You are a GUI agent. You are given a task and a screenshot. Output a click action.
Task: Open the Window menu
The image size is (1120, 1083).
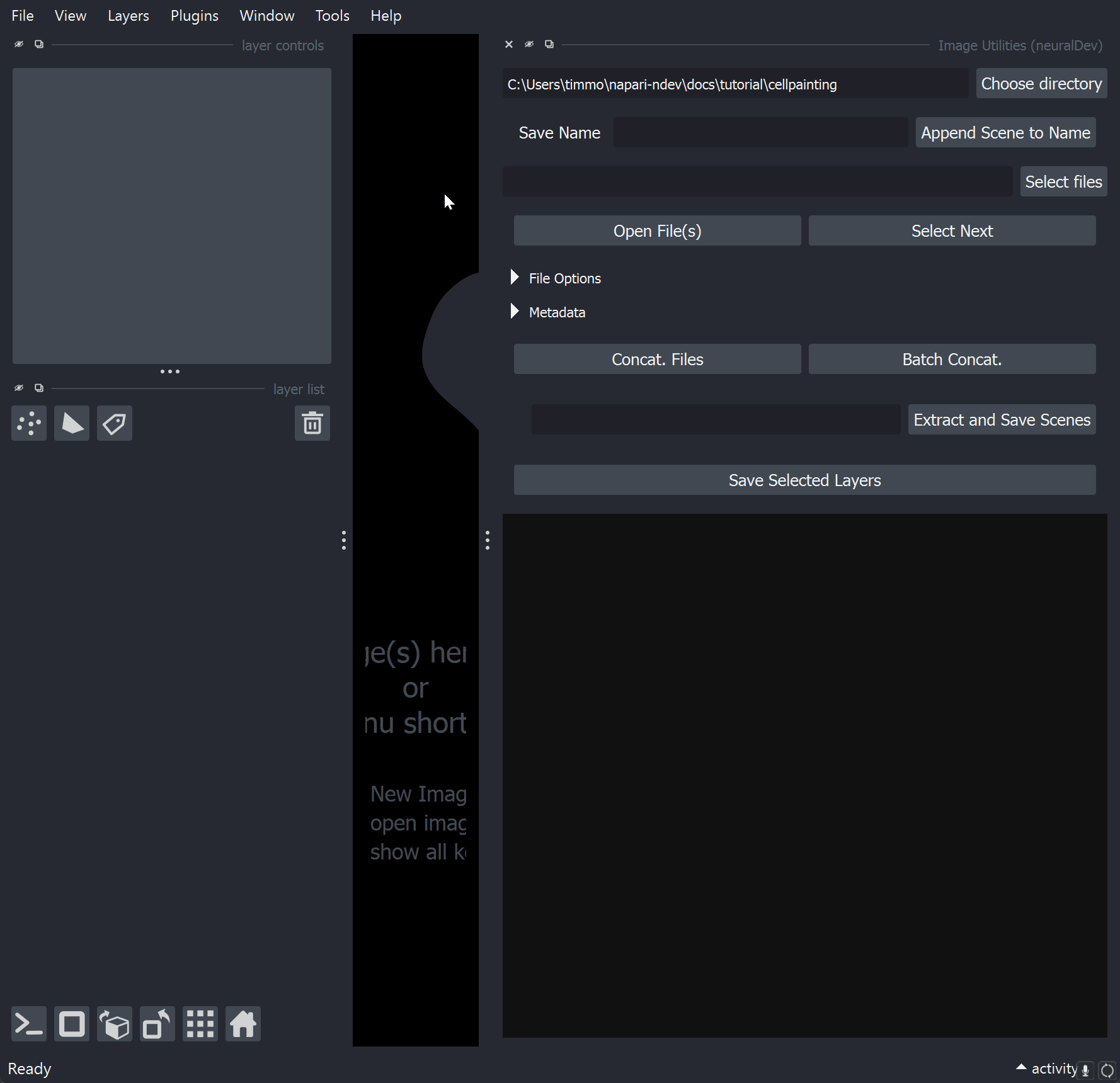(x=267, y=16)
